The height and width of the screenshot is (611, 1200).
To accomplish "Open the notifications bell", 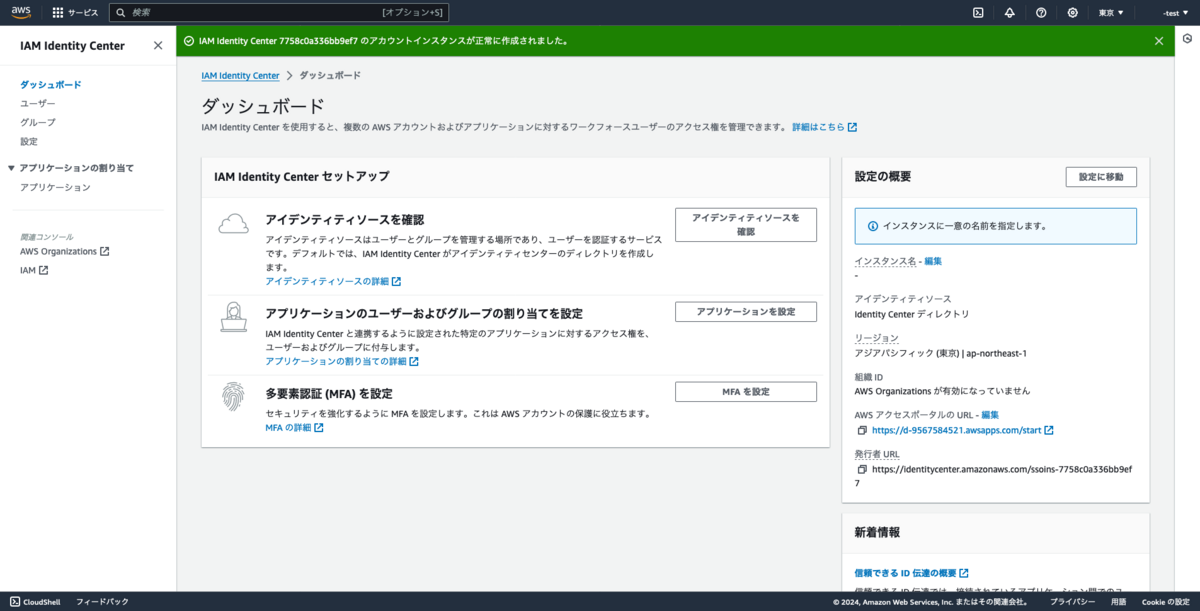I will point(1009,13).
